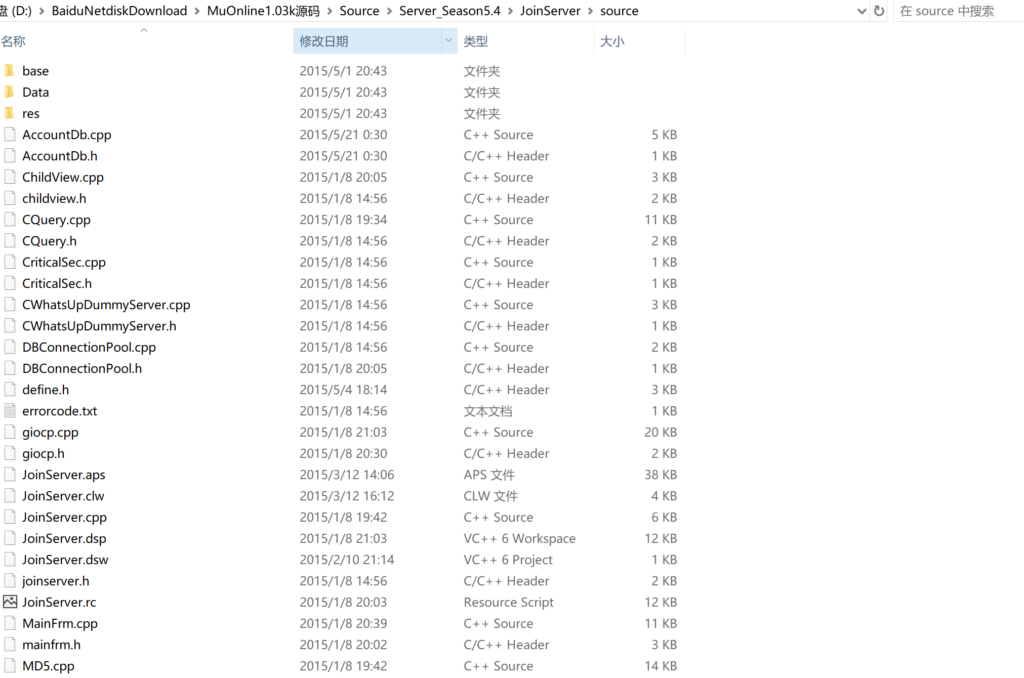Screen dimensions: 1024x678
Task: Click the AccountDb.cpp file icon
Action: coord(10,135)
